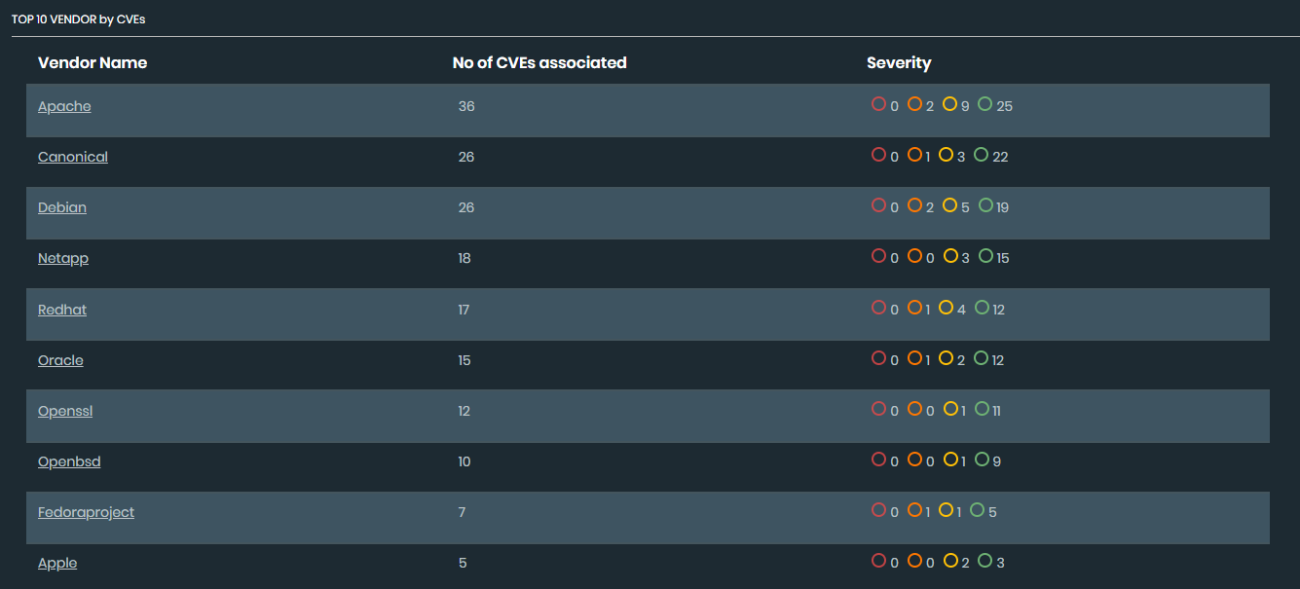Open the Oracle vendor link
Viewport: 1300px width, 589px height.
61,360
